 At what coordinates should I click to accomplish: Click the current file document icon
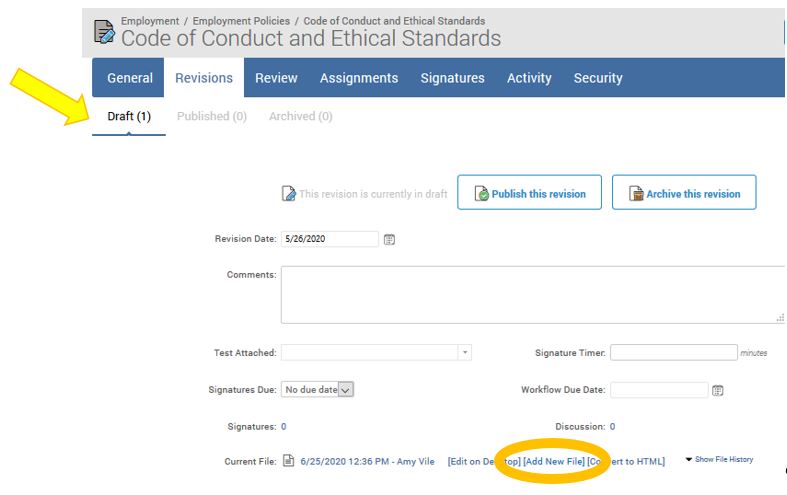288,460
